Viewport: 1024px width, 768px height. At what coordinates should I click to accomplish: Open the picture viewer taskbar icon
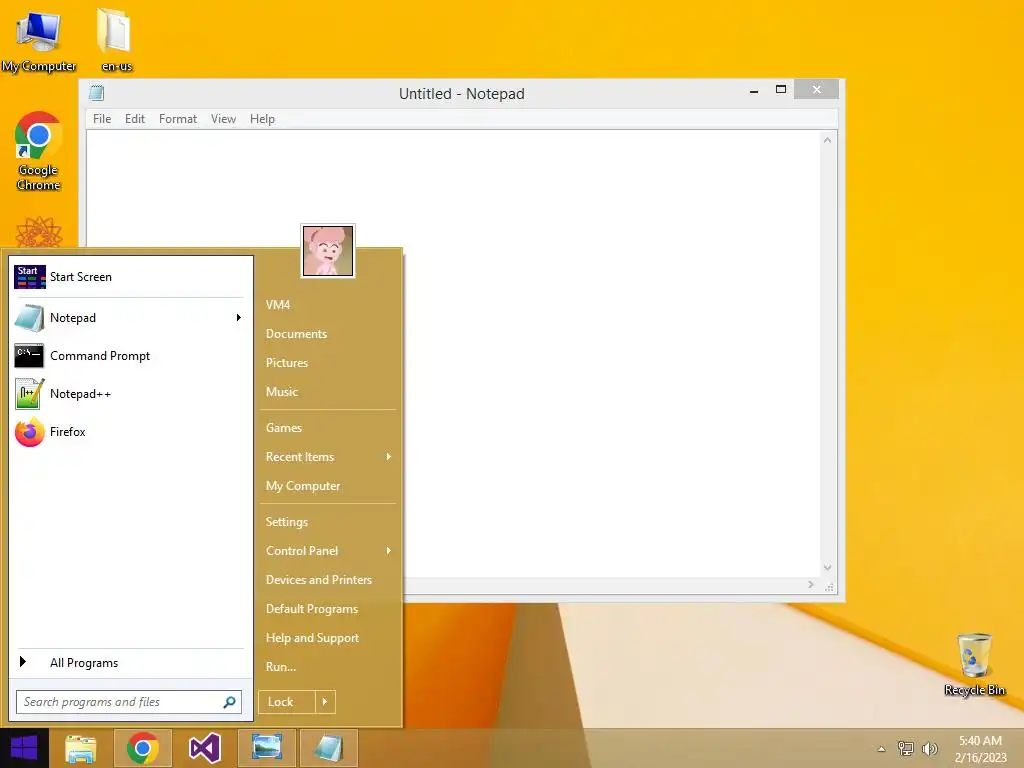[267, 748]
